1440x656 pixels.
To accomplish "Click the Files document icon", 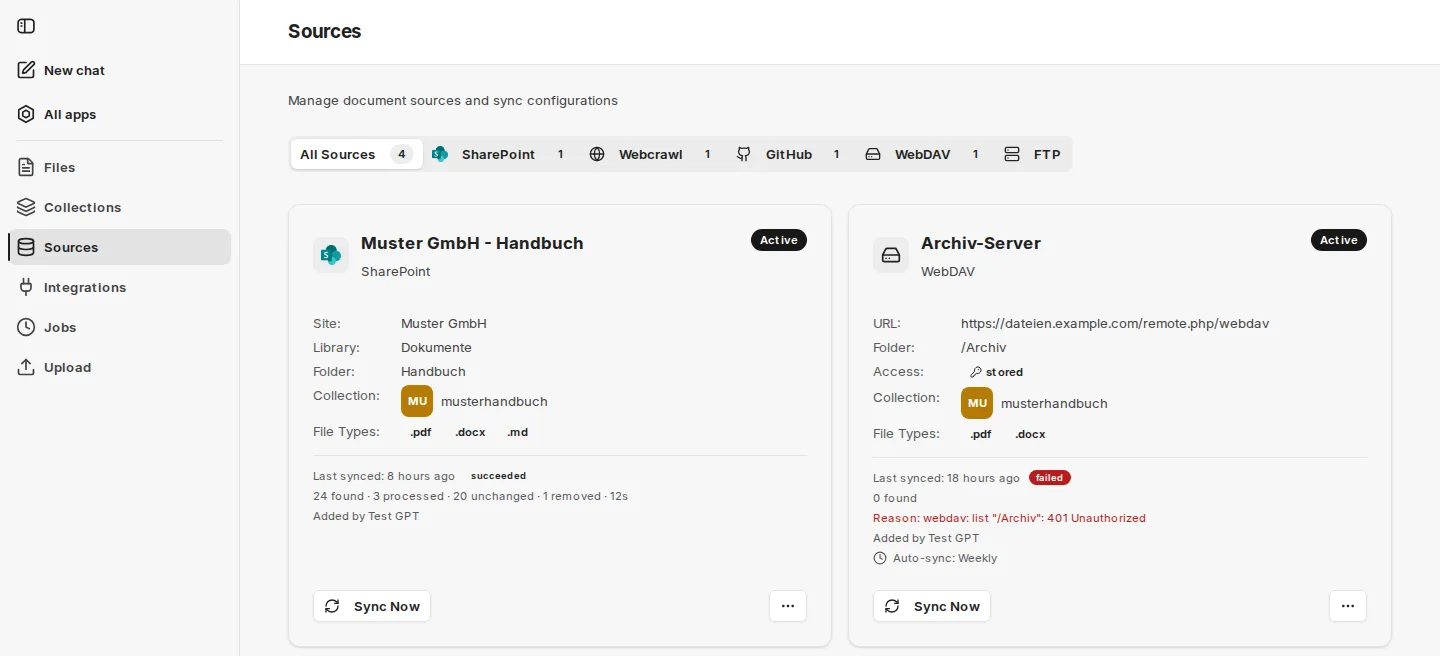I will (26, 167).
